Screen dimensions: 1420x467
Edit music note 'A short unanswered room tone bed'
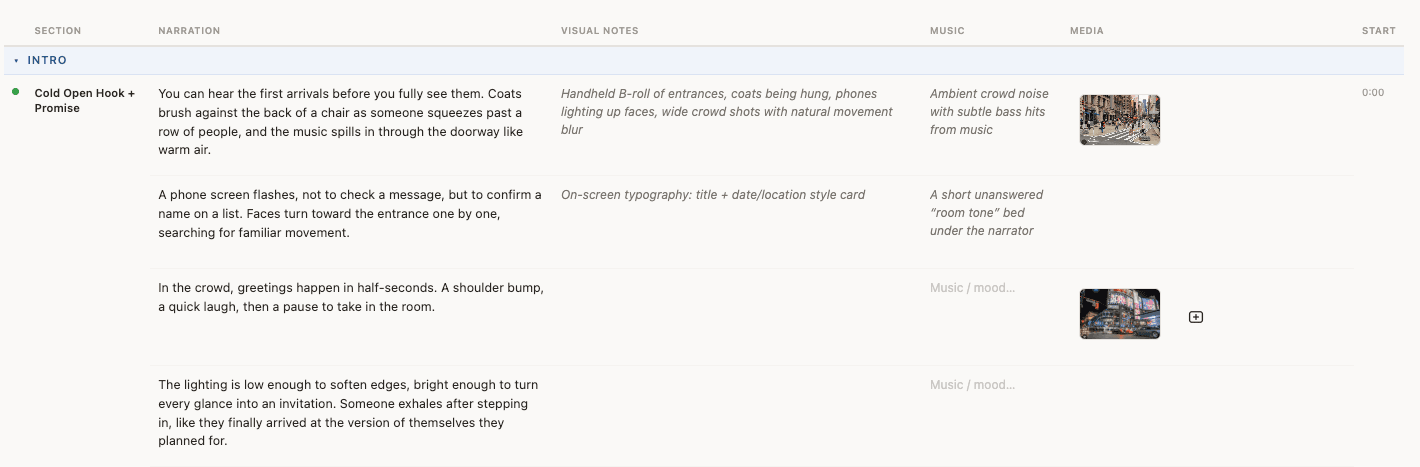pyautogui.click(x=986, y=213)
